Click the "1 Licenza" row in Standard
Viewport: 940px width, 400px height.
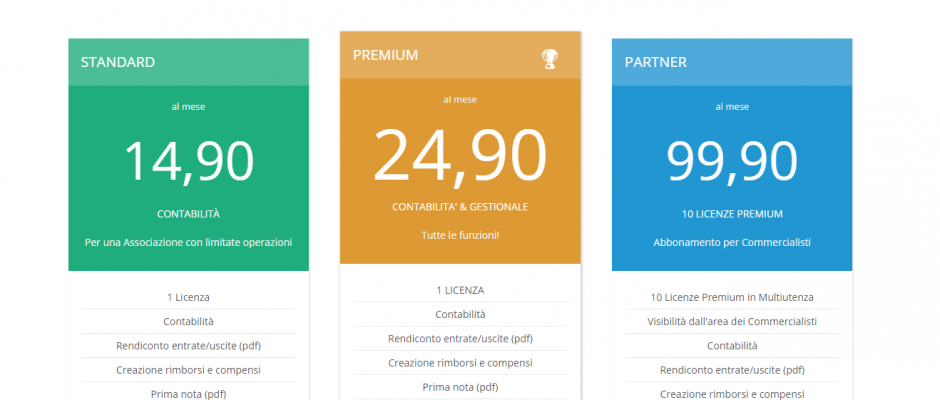click(188, 297)
